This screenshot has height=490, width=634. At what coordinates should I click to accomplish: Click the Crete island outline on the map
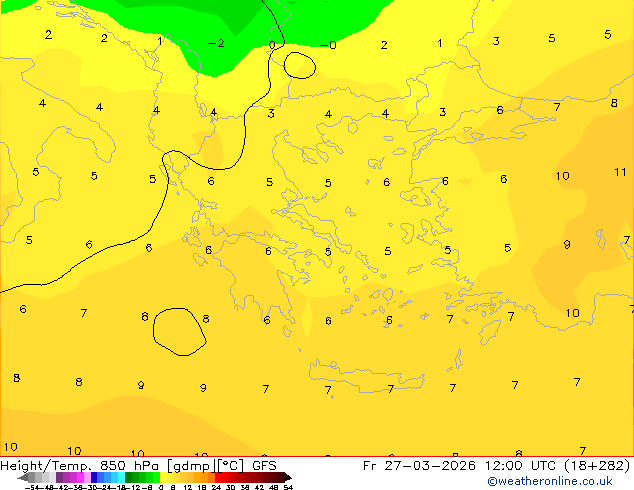[366, 376]
